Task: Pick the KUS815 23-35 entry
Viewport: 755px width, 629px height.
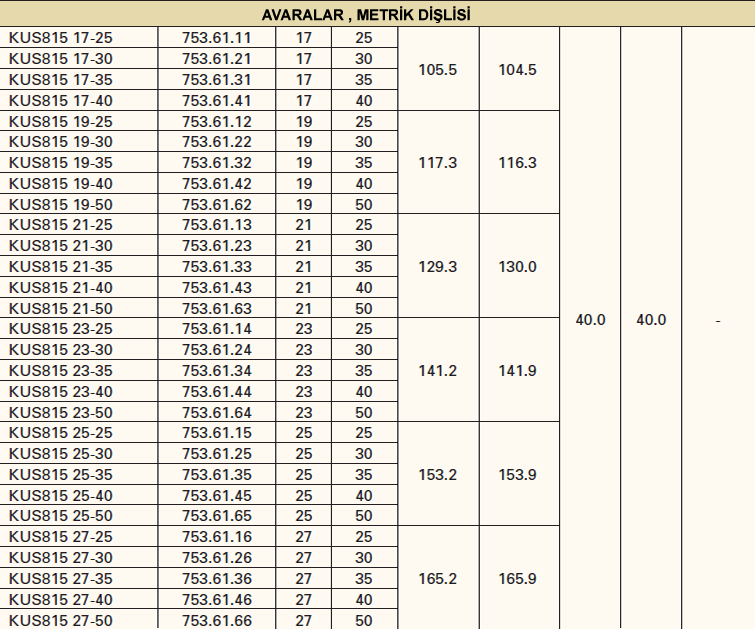Action: coord(61,371)
